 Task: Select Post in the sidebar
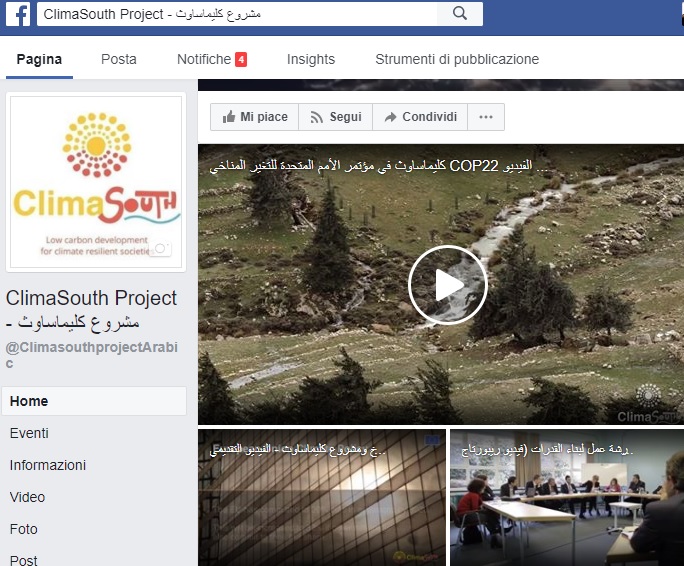(24, 560)
